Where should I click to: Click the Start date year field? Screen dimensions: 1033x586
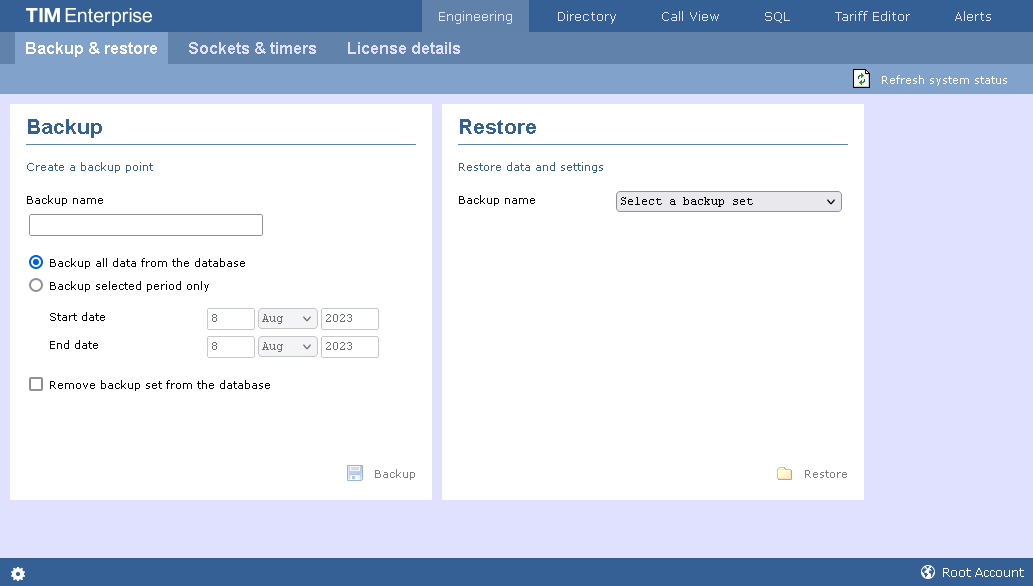349,319
